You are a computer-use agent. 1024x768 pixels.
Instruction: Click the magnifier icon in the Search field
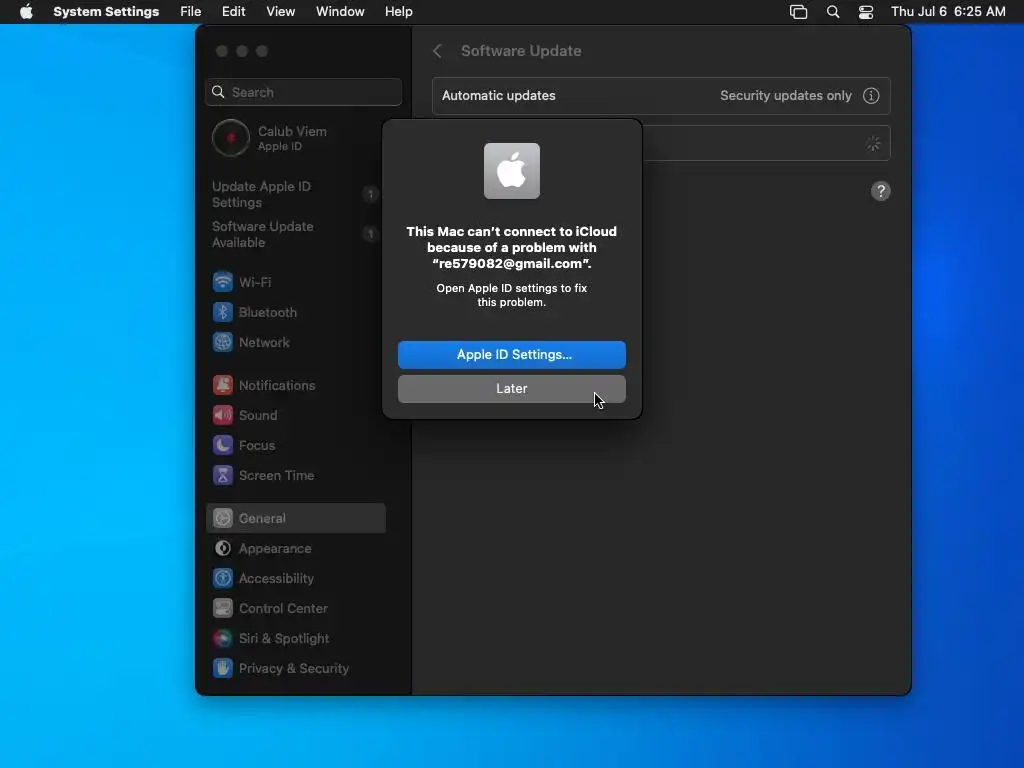pyautogui.click(x=218, y=92)
